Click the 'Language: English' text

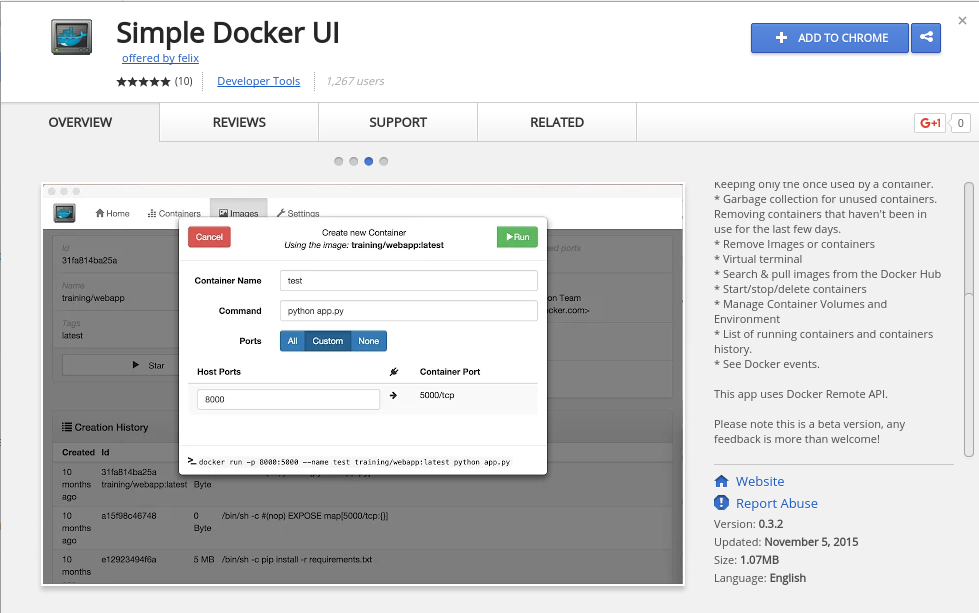click(760, 578)
